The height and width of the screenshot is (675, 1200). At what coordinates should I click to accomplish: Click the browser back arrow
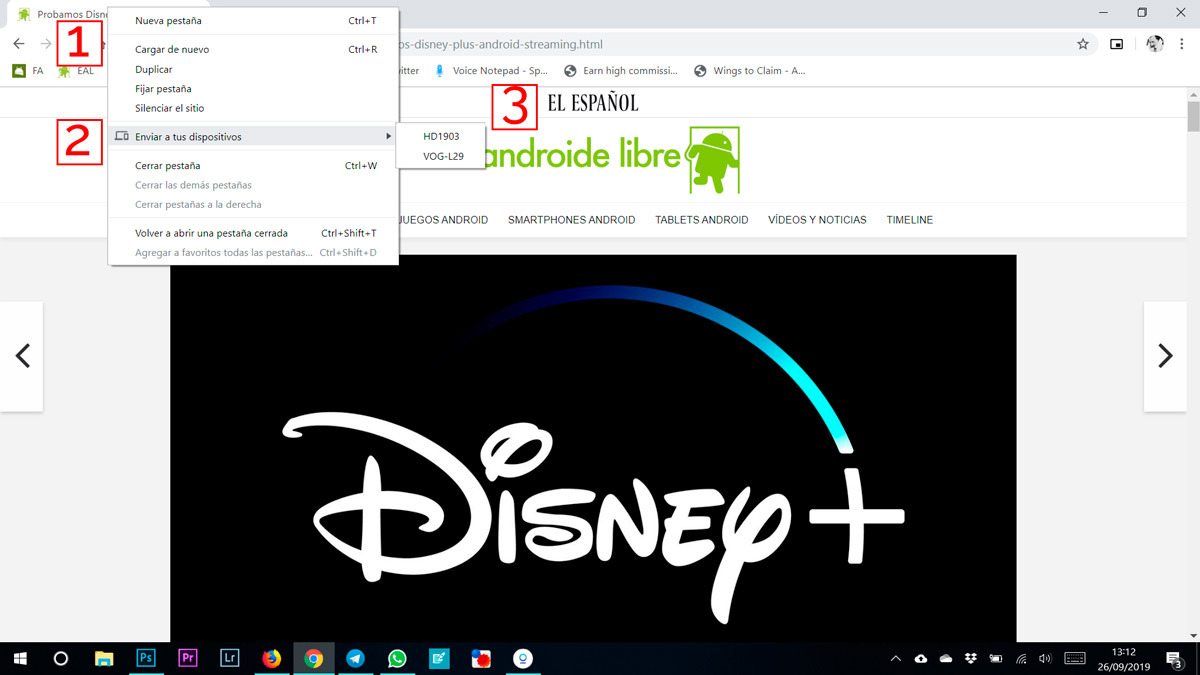(19, 44)
